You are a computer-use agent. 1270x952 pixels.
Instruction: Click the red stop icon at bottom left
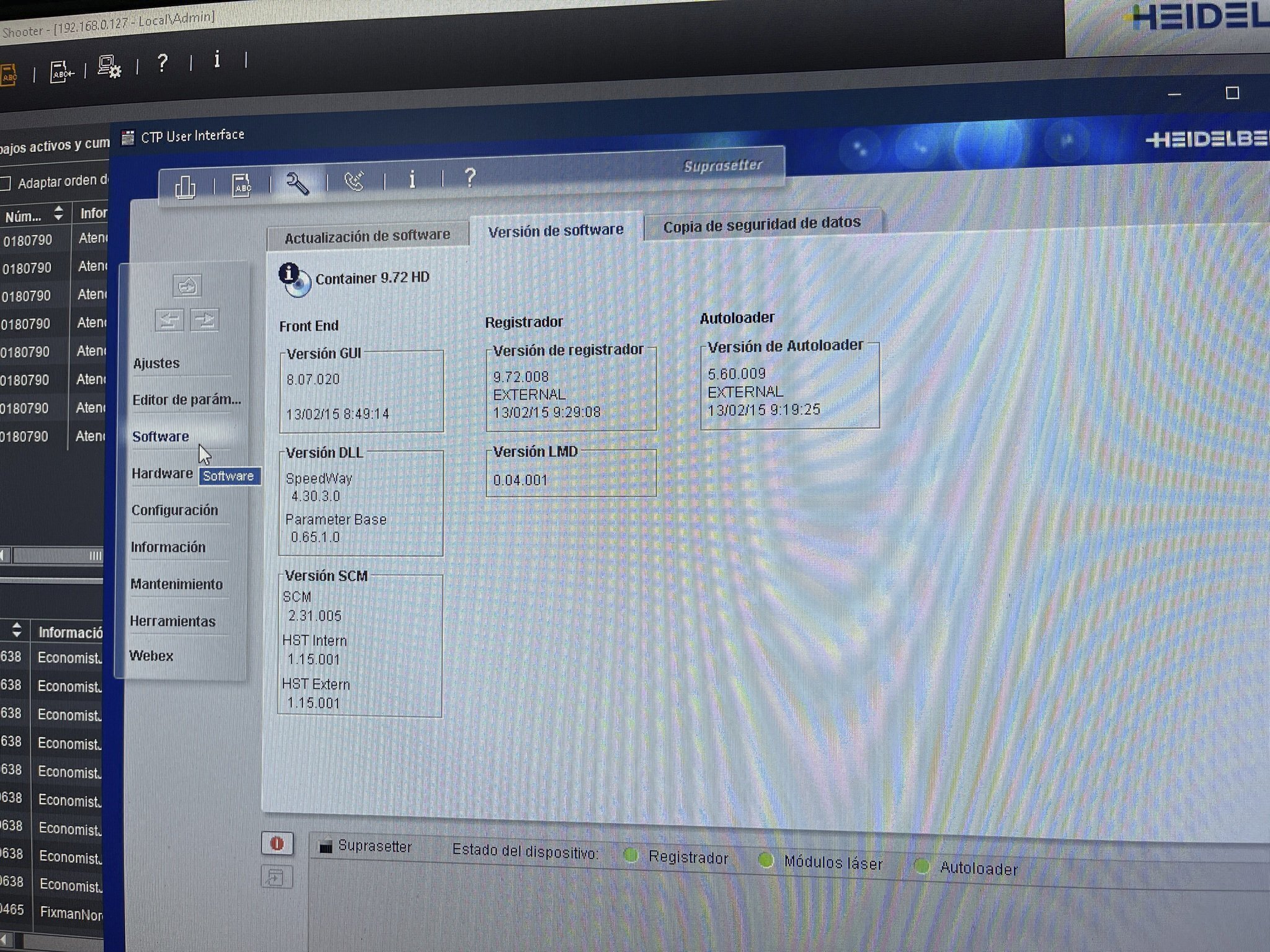point(277,844)
